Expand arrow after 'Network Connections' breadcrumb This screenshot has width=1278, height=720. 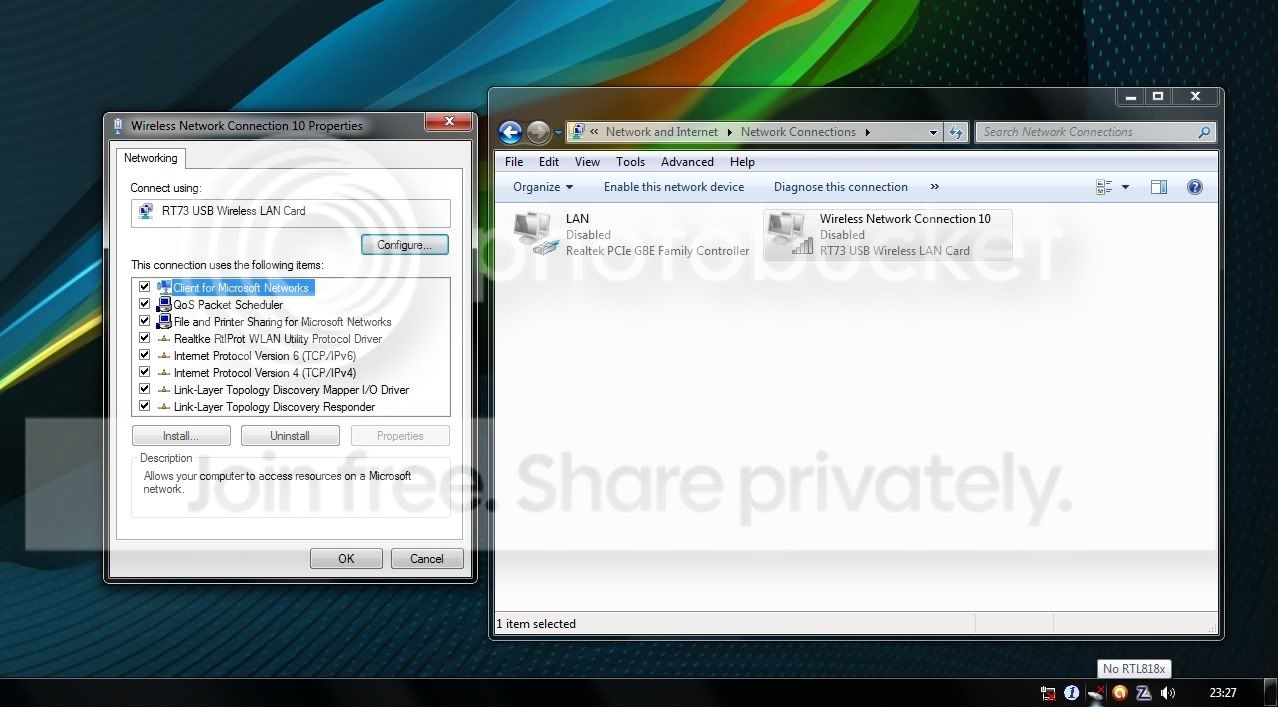(867, 132)
